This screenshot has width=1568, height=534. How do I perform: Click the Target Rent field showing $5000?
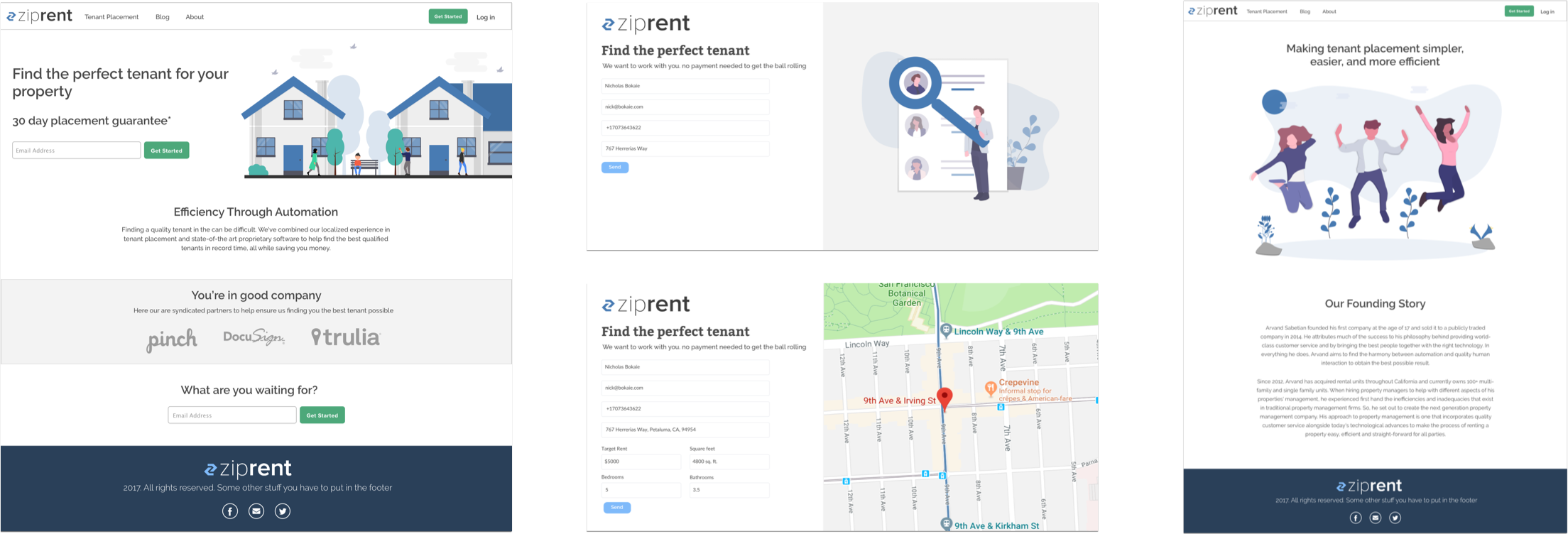(641, 462)
